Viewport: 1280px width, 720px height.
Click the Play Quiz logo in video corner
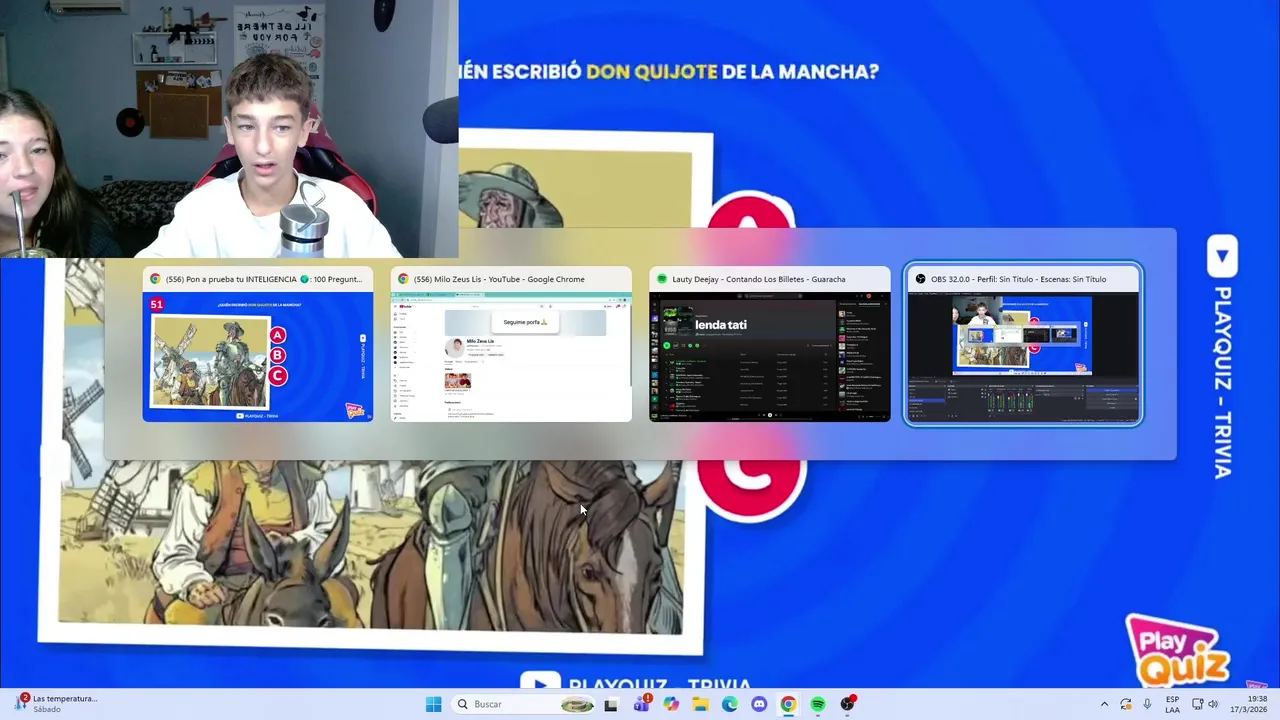pos(1178,650)
